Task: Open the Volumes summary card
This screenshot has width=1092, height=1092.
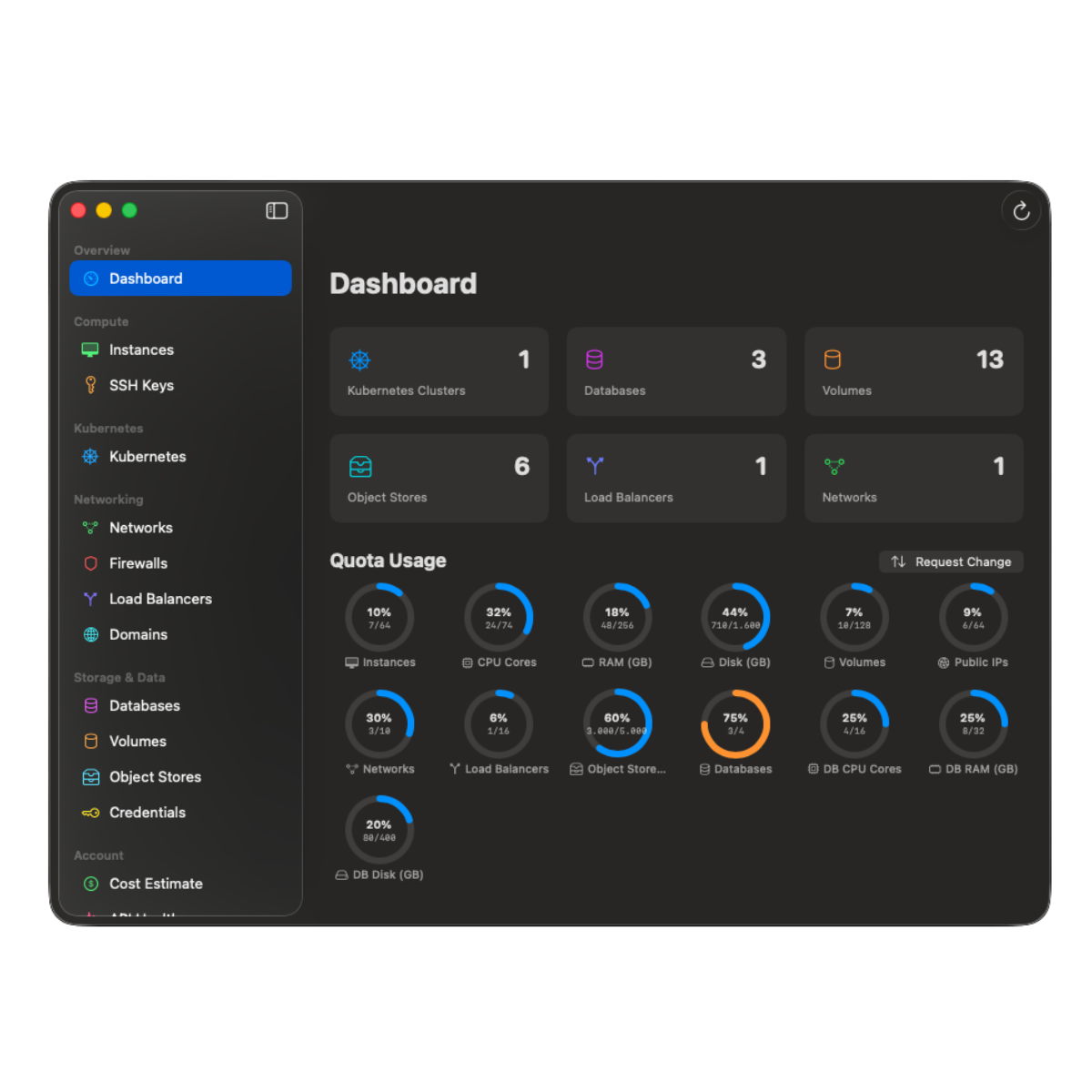Action: coord(914,371)
